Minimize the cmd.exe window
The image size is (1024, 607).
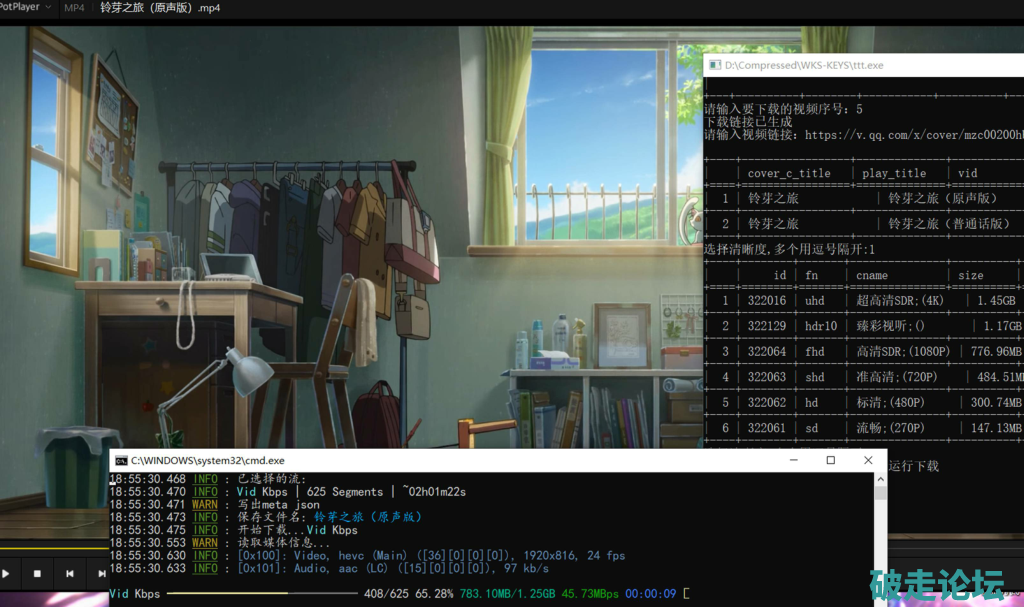pos(792,461)
